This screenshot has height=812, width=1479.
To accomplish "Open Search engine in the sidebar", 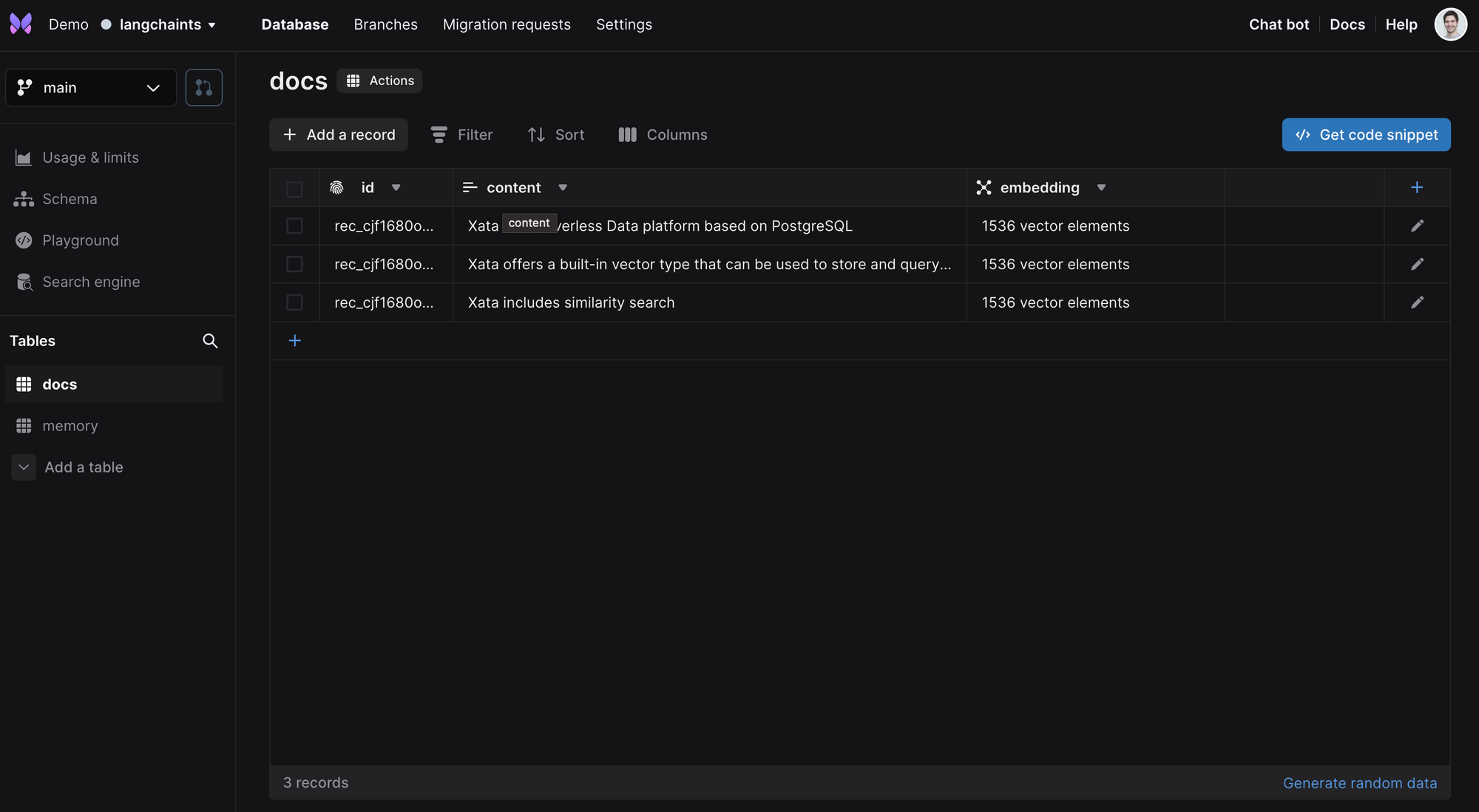I will click(x=91, y=282).
